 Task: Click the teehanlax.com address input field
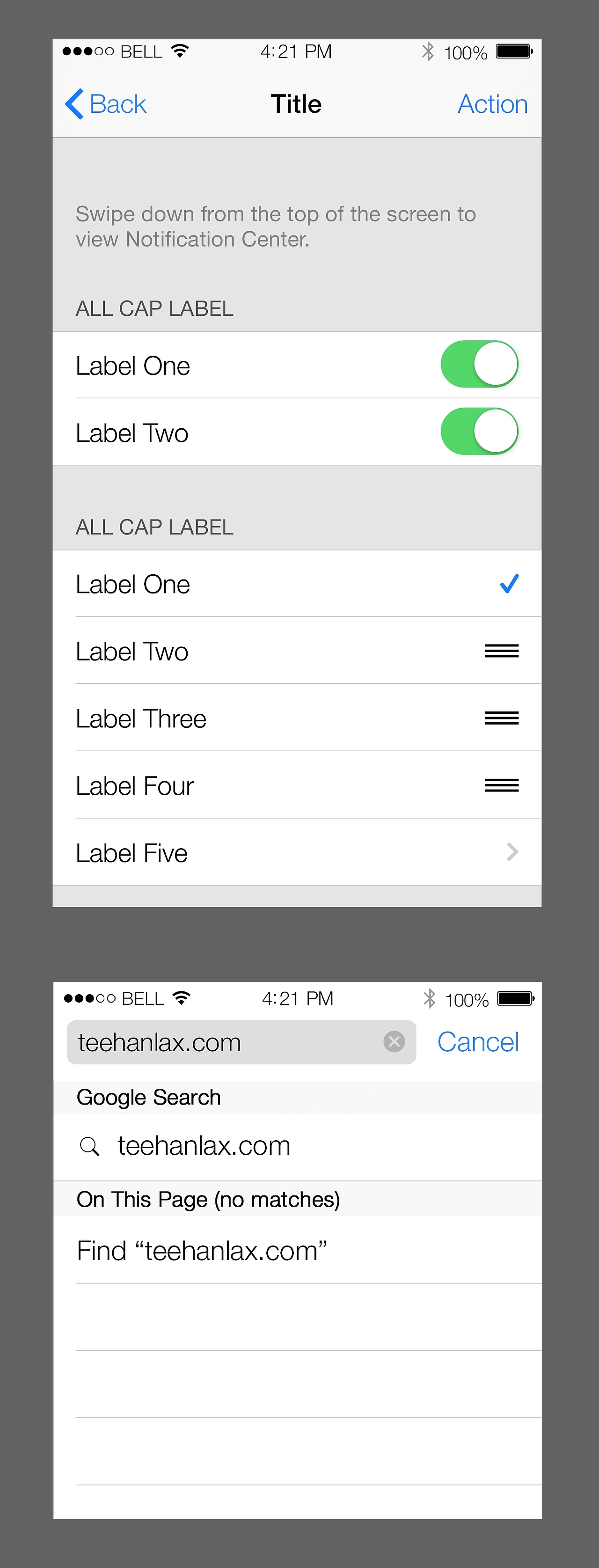[x=225, y=1042]
